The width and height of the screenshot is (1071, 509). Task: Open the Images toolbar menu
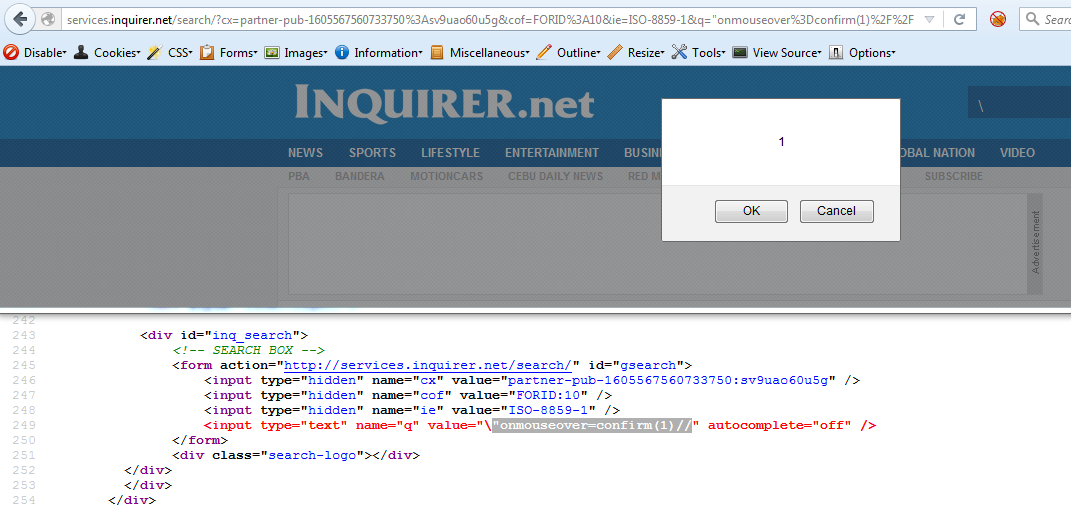306,53
